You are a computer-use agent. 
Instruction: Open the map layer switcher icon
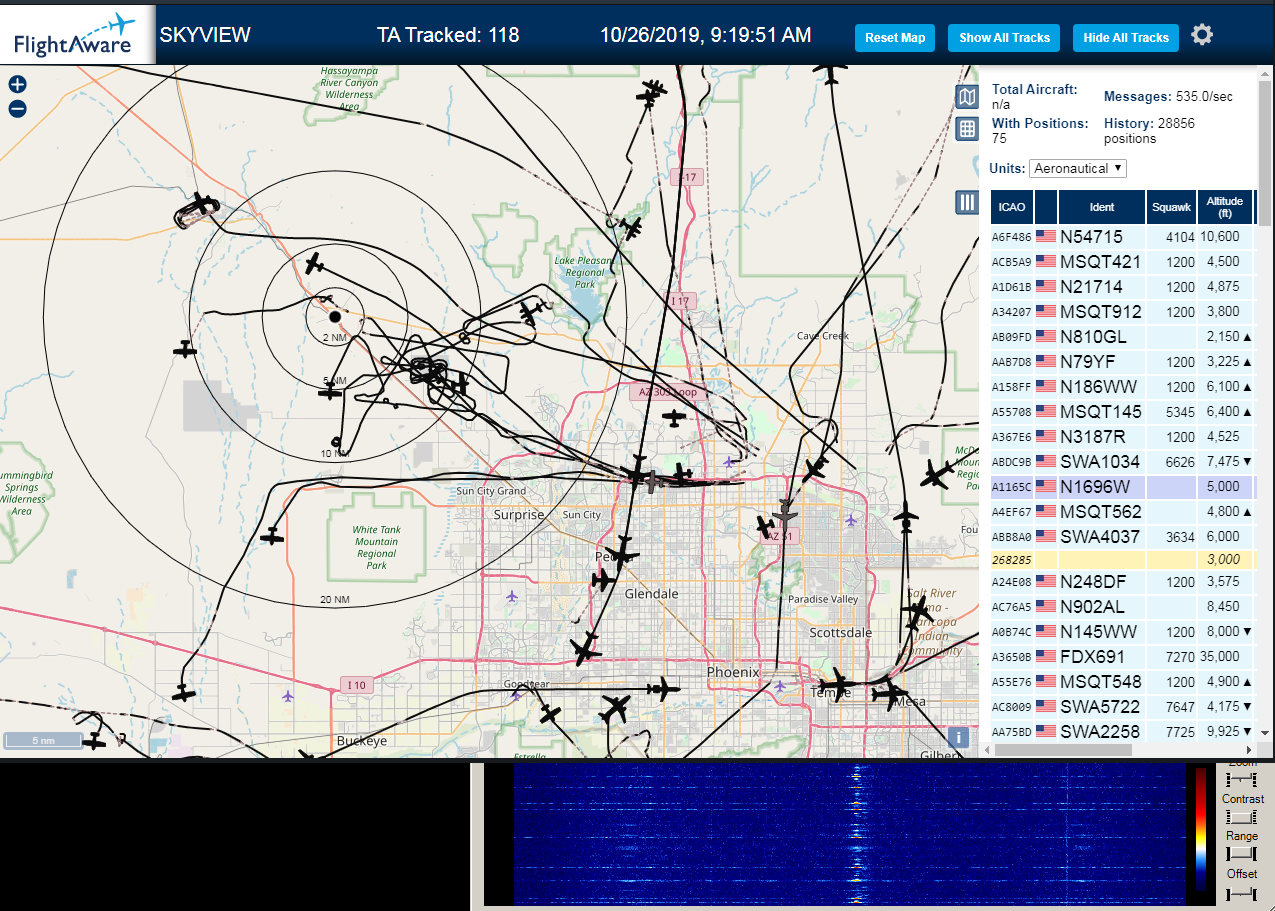coord(967,96)
